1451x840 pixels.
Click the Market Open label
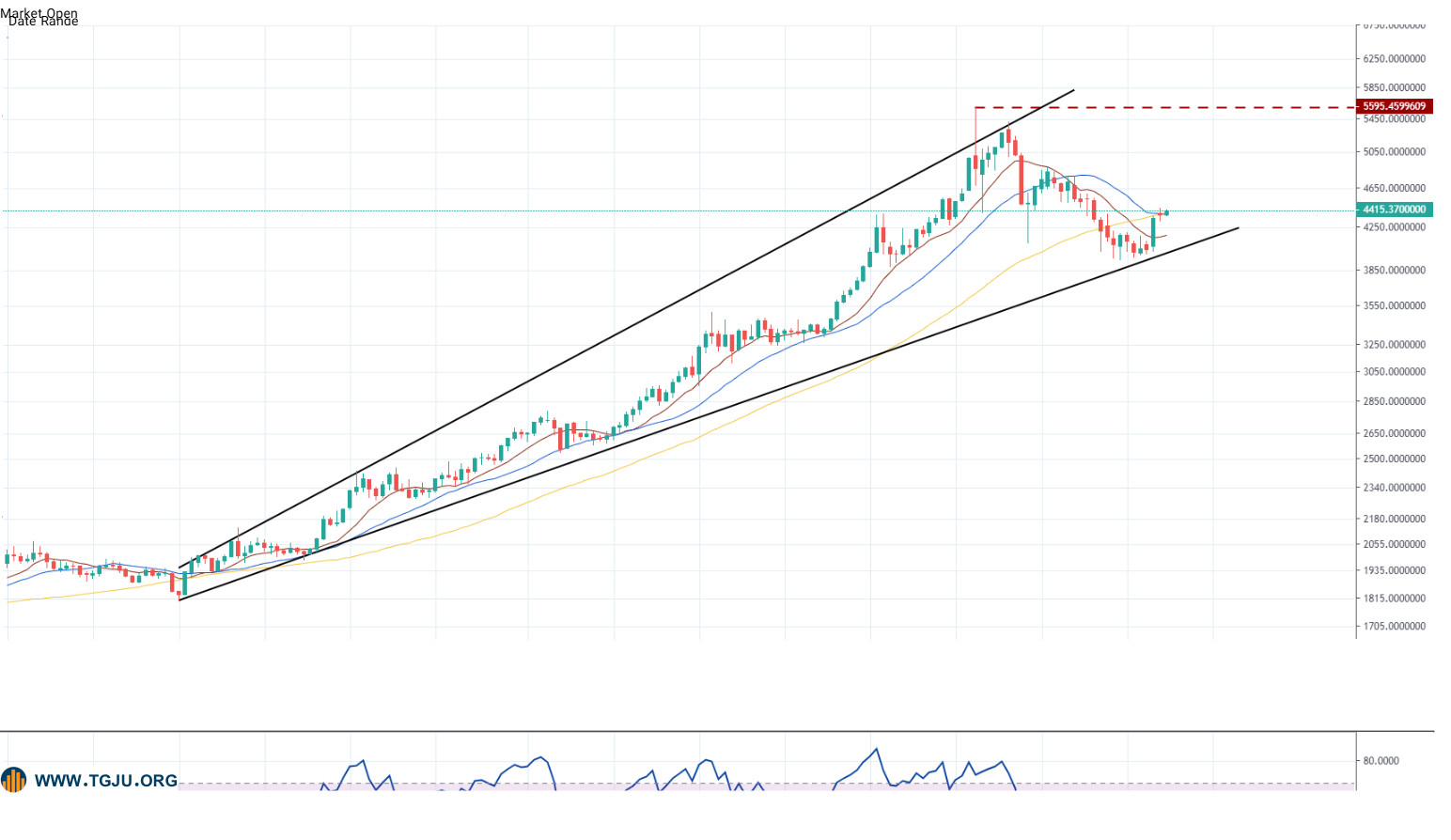click(x=39, y=14)
